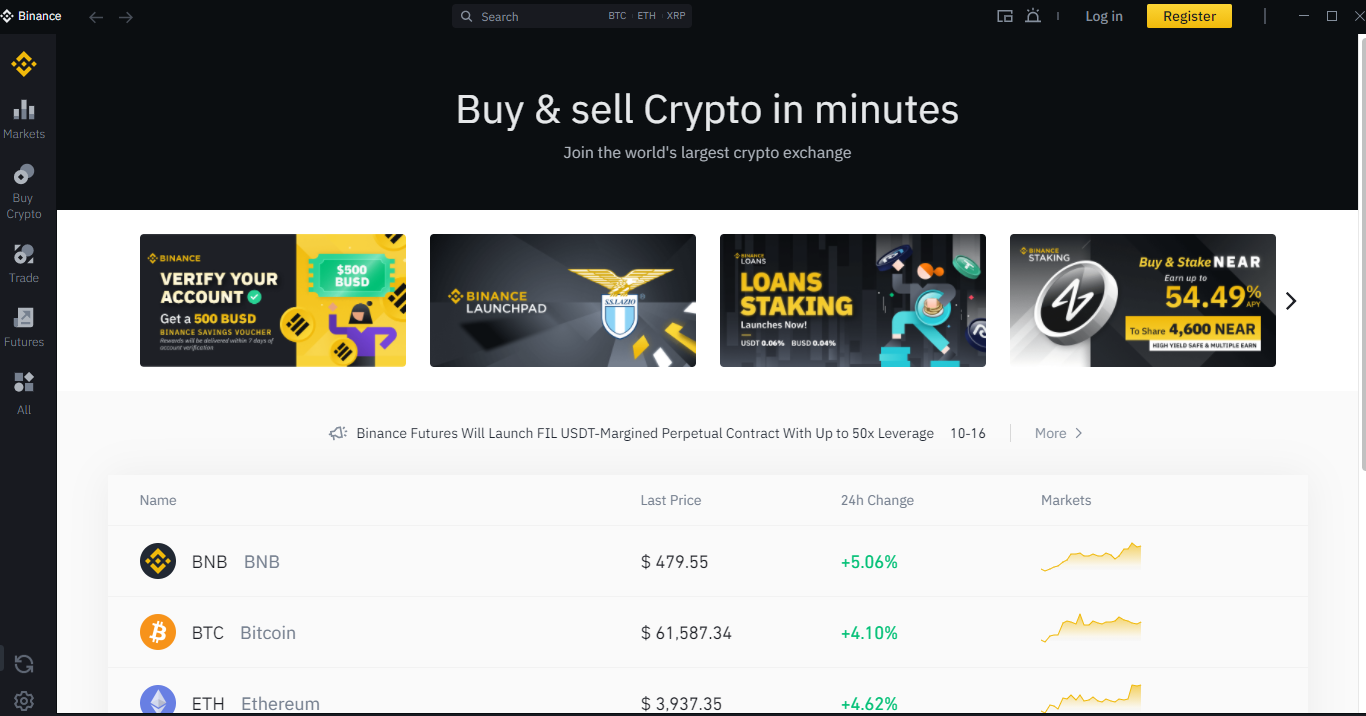
Task: Open the Loans Staking banner
Action: [x=853, y=300]
